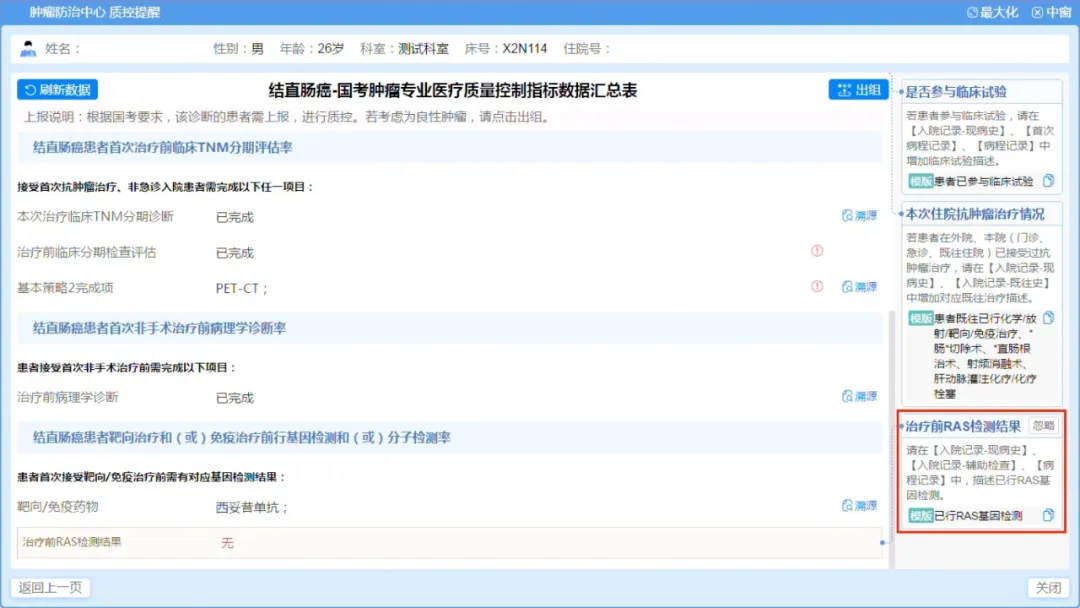Click the 刷新数据 refresh button
The width and height of the screenshot is (1080, 608).
[x=58, y=90]
